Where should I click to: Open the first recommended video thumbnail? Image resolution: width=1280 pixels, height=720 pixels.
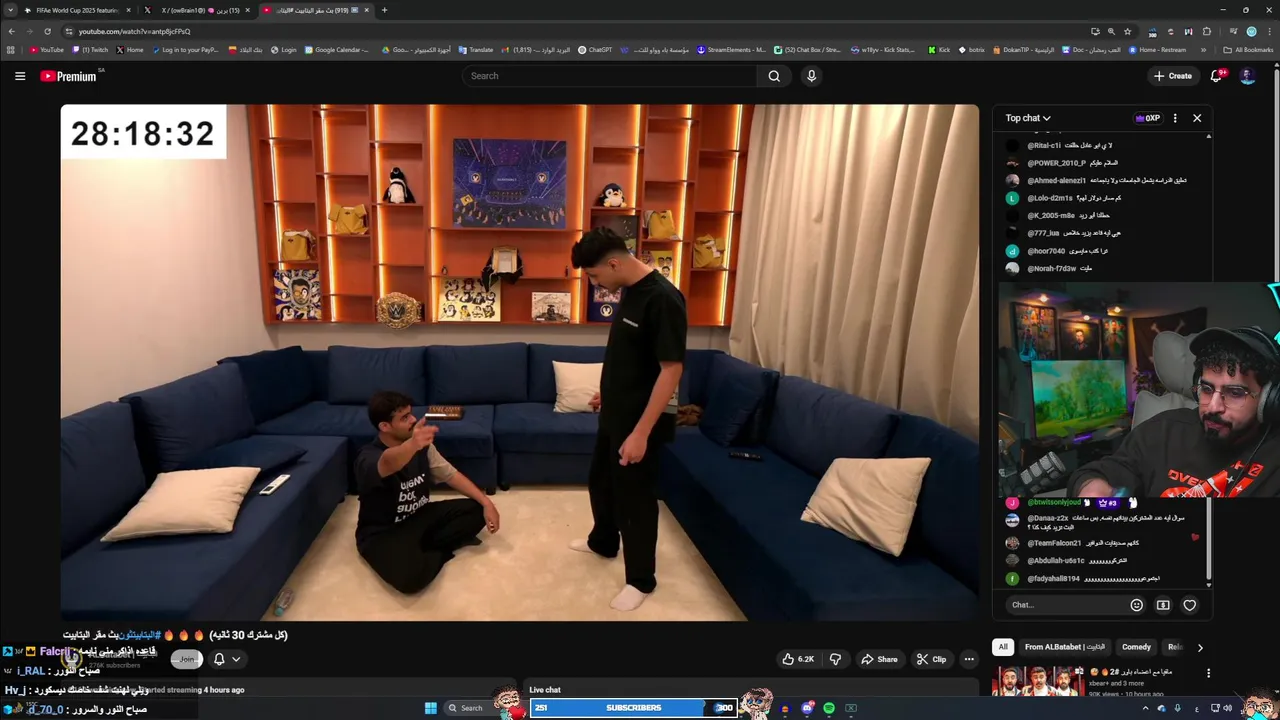1038,681
